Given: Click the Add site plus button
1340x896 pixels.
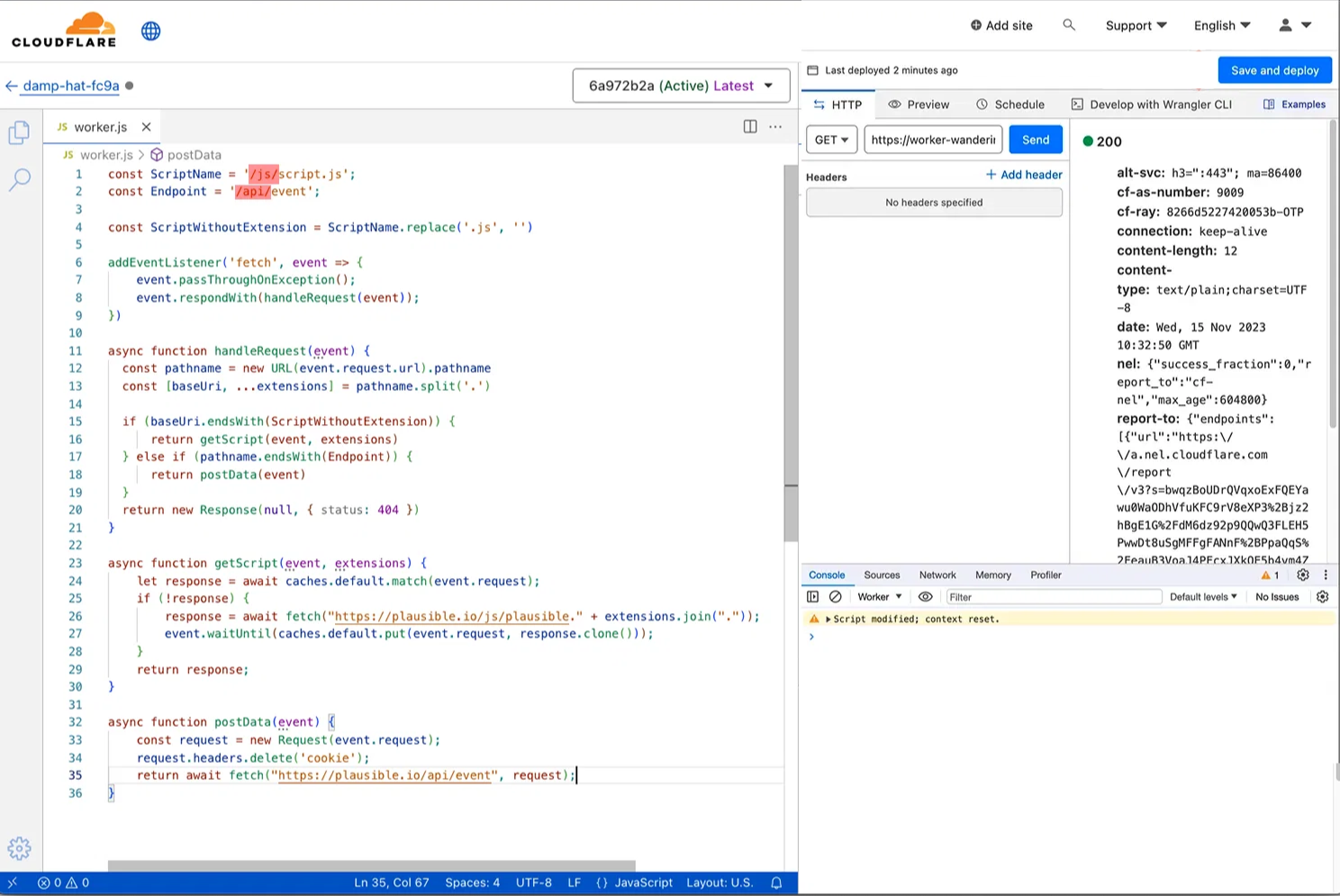Looking at the screenshot, I should (1001, 25).
